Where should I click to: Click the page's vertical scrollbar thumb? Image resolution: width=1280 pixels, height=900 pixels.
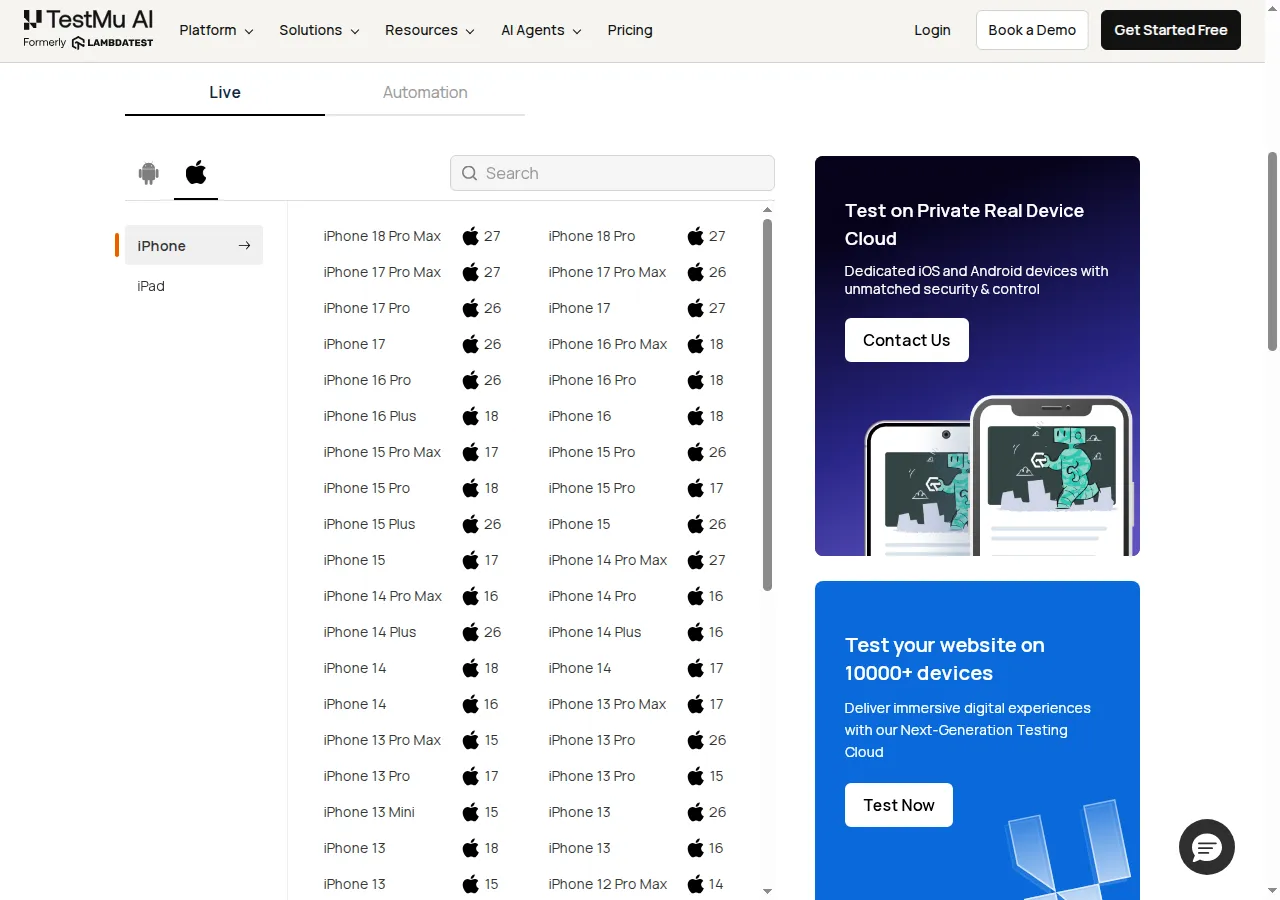point(1273,252)
